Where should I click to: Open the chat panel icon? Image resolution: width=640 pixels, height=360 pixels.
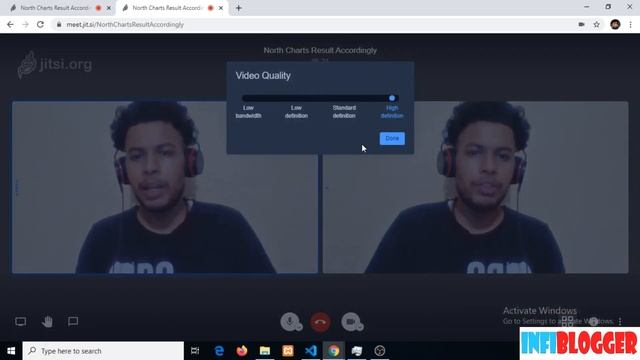(x=73, y=321)
